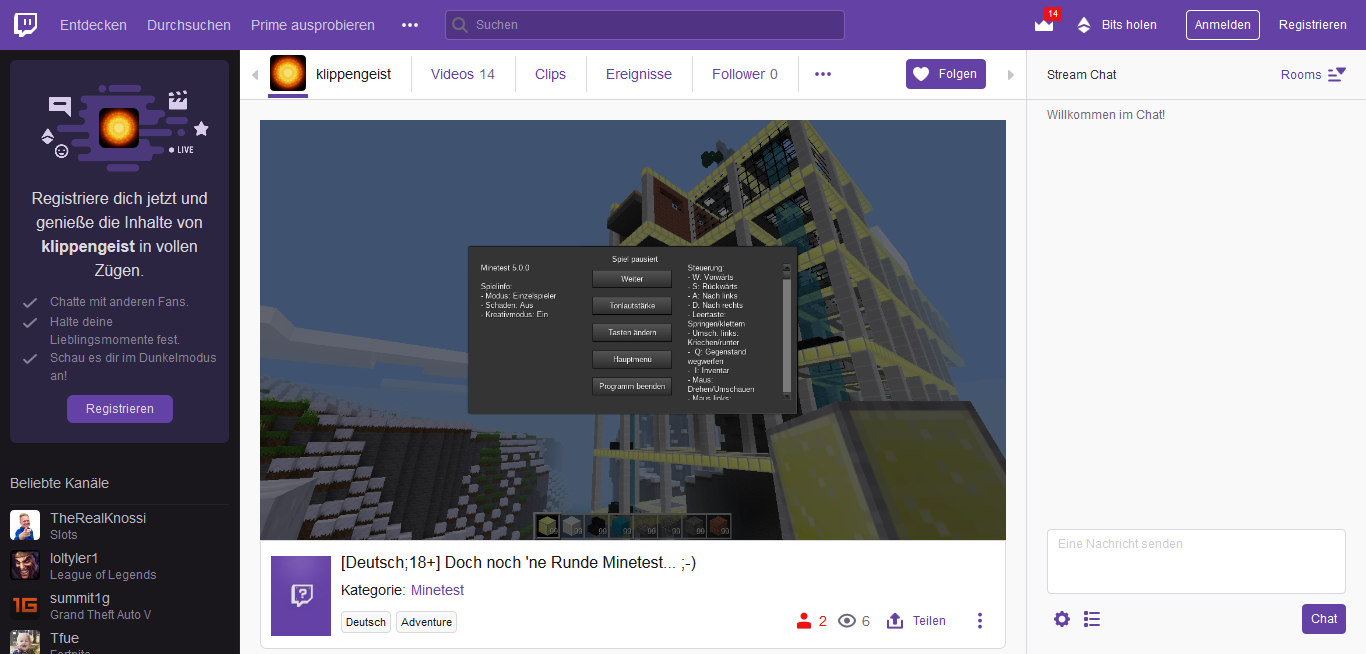Click the category placeholder box art
1366x654 pixels.
pyautogui.click(x=301, y=596)
